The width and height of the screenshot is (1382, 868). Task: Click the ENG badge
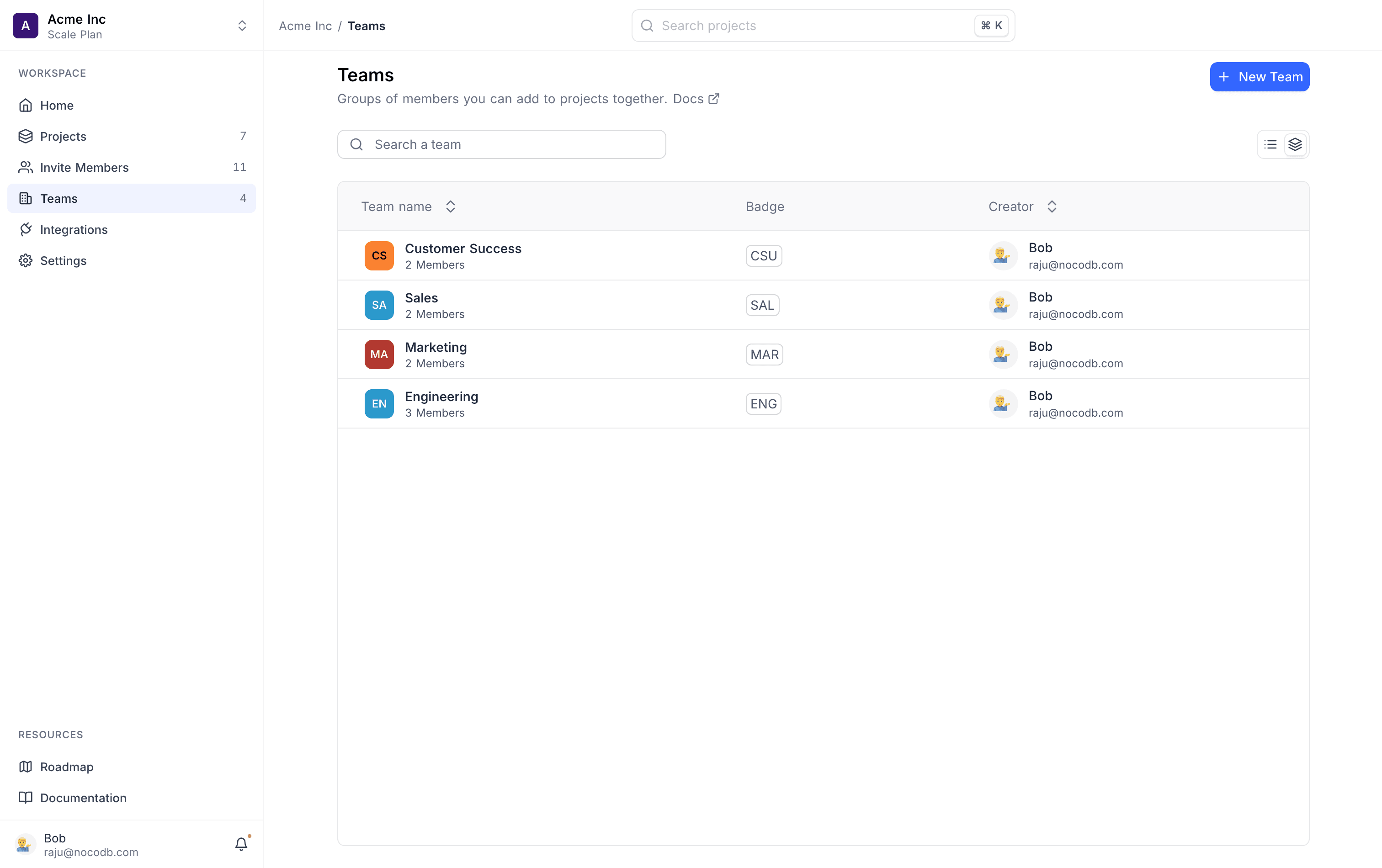[763, 404]
